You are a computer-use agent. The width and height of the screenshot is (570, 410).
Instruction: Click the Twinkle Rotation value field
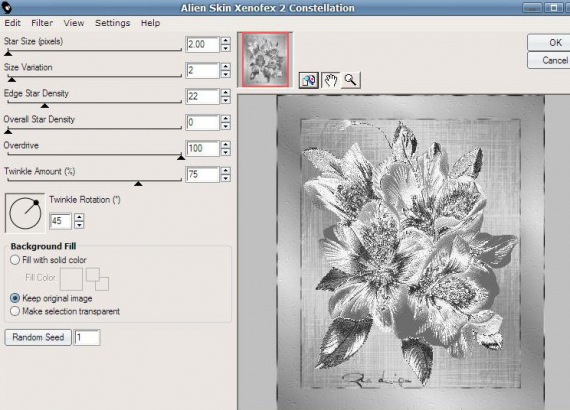(60, 221)
